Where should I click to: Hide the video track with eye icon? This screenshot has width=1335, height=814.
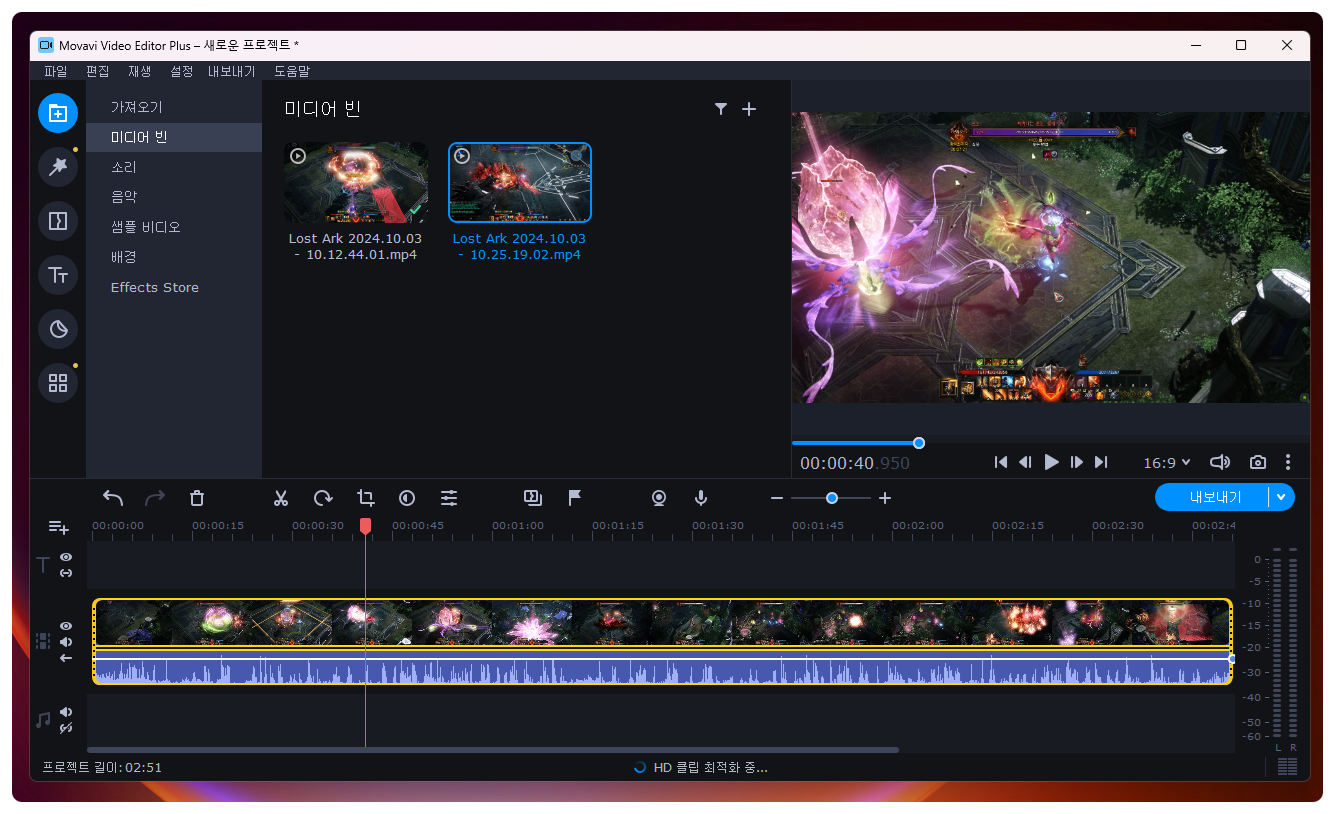coord(66,626)
